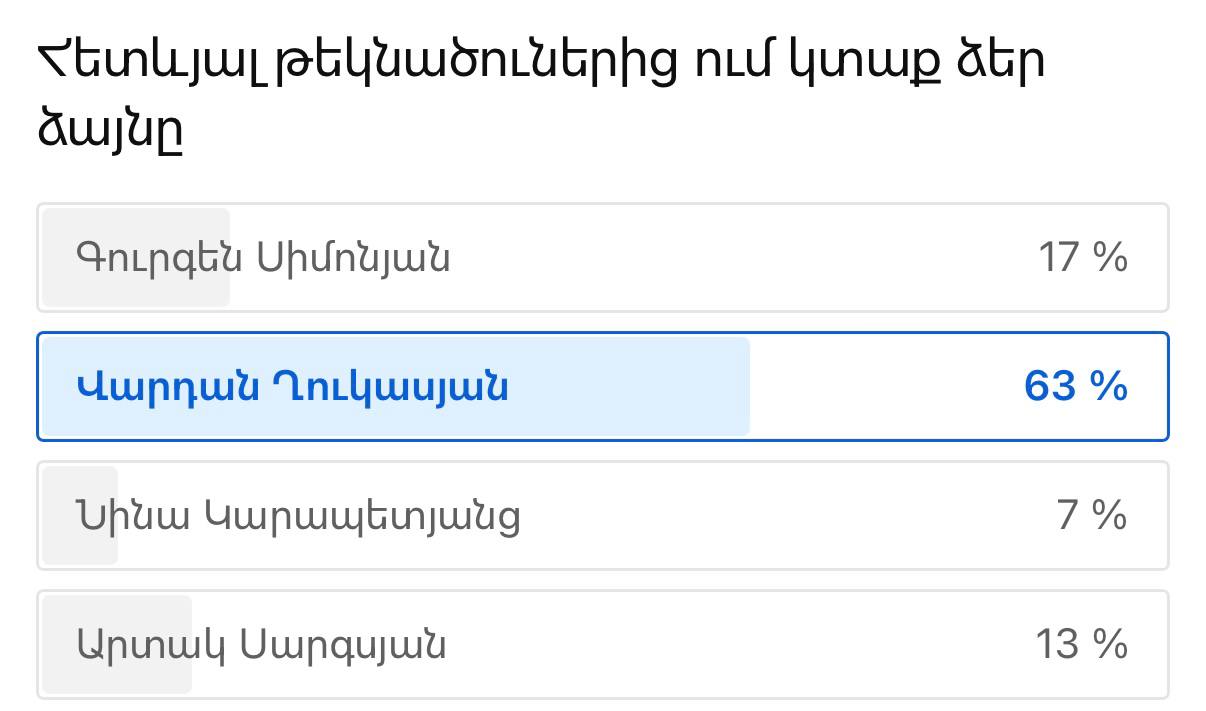Click empty area of Նինա Կարապետյանց row
The image size is (1206, 711).
click(780, 516)
